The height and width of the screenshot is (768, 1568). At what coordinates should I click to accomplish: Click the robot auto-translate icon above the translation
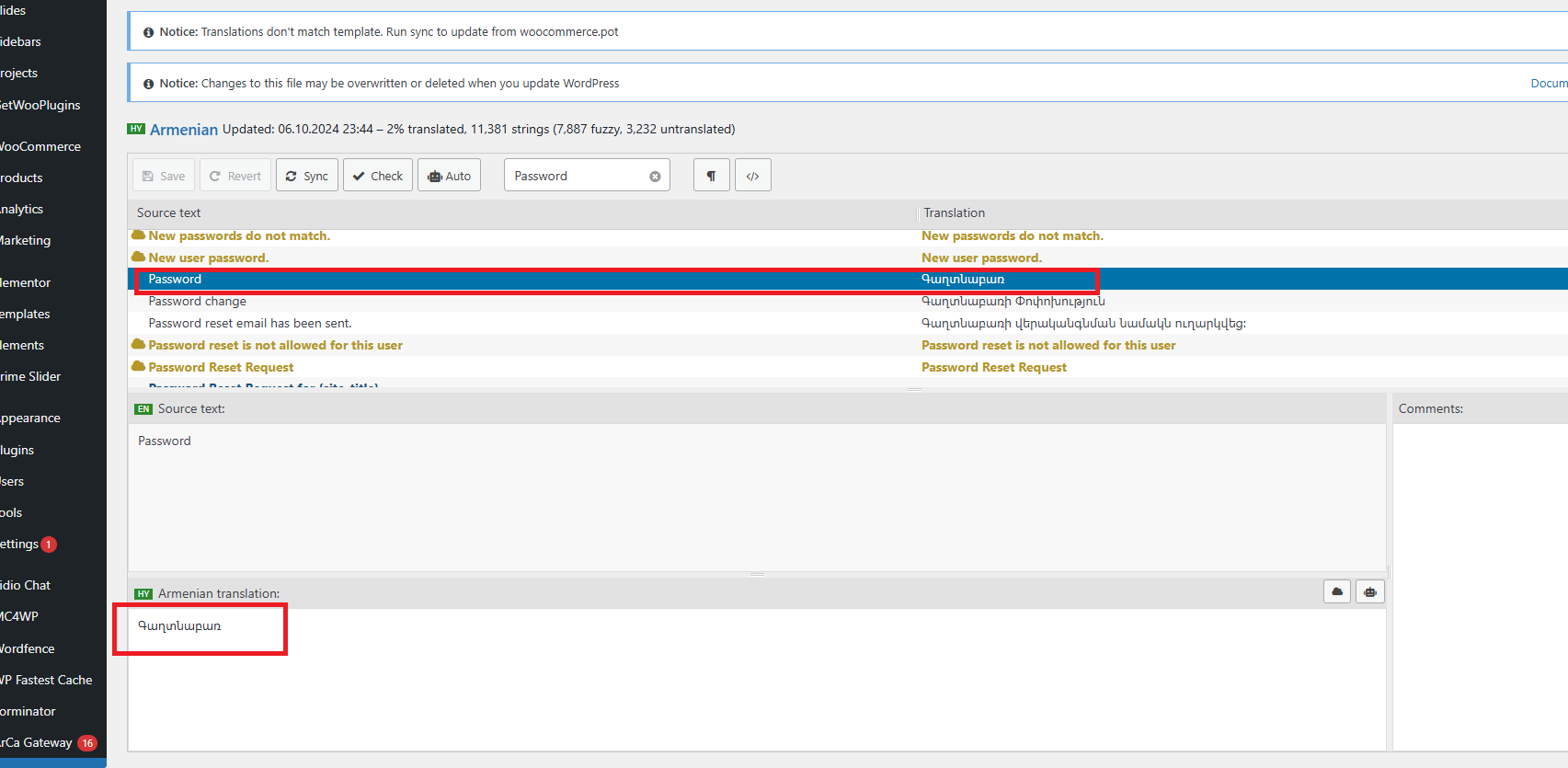(x=1370, y=591)
